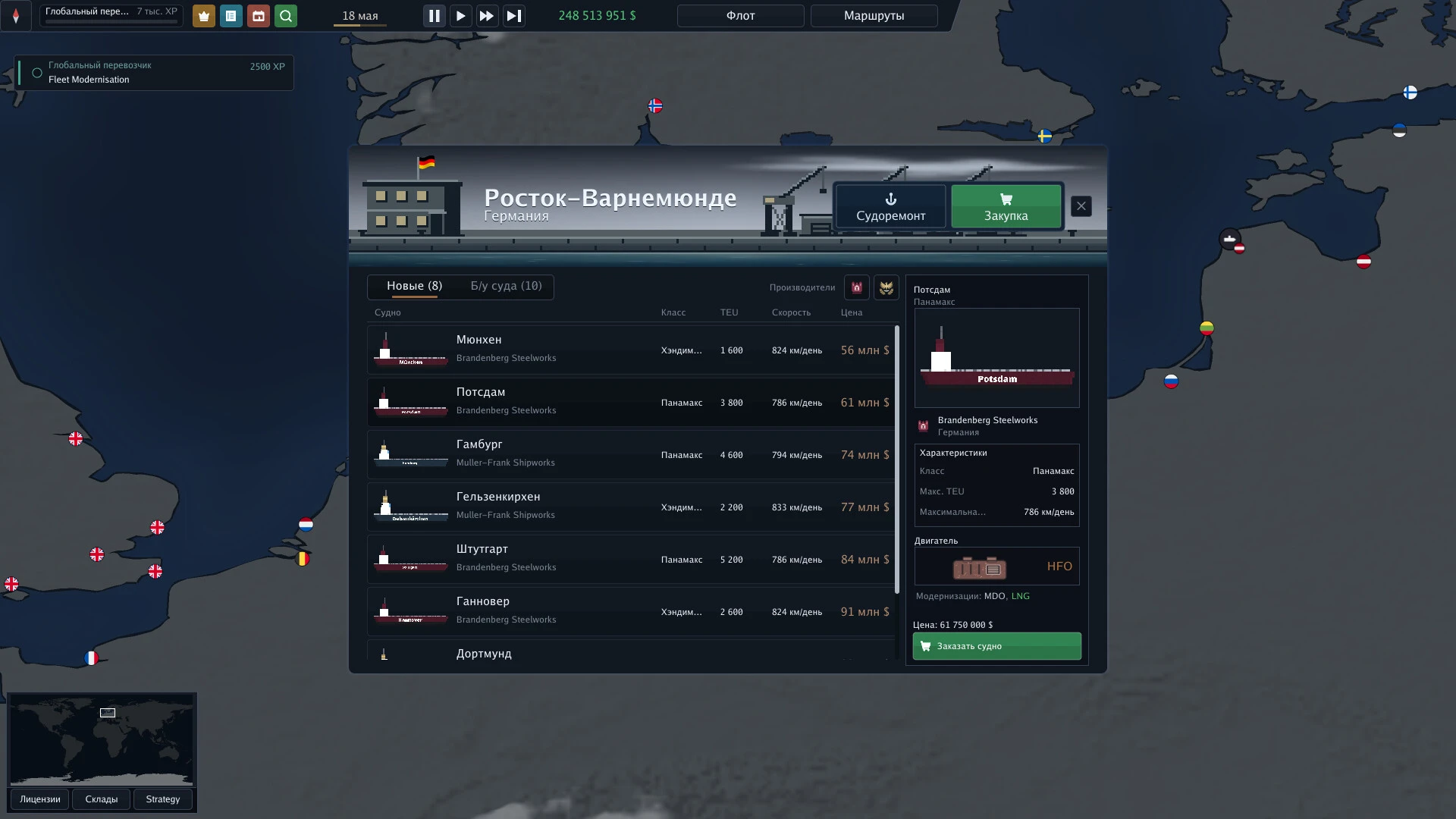Select the Б/у суда (10) tab
1456x819 pixels.
[x=506, y=287]
